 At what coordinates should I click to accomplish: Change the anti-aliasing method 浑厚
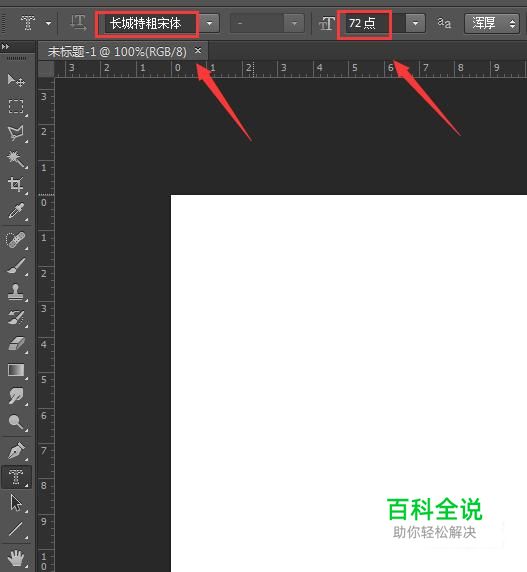(492, 24)
